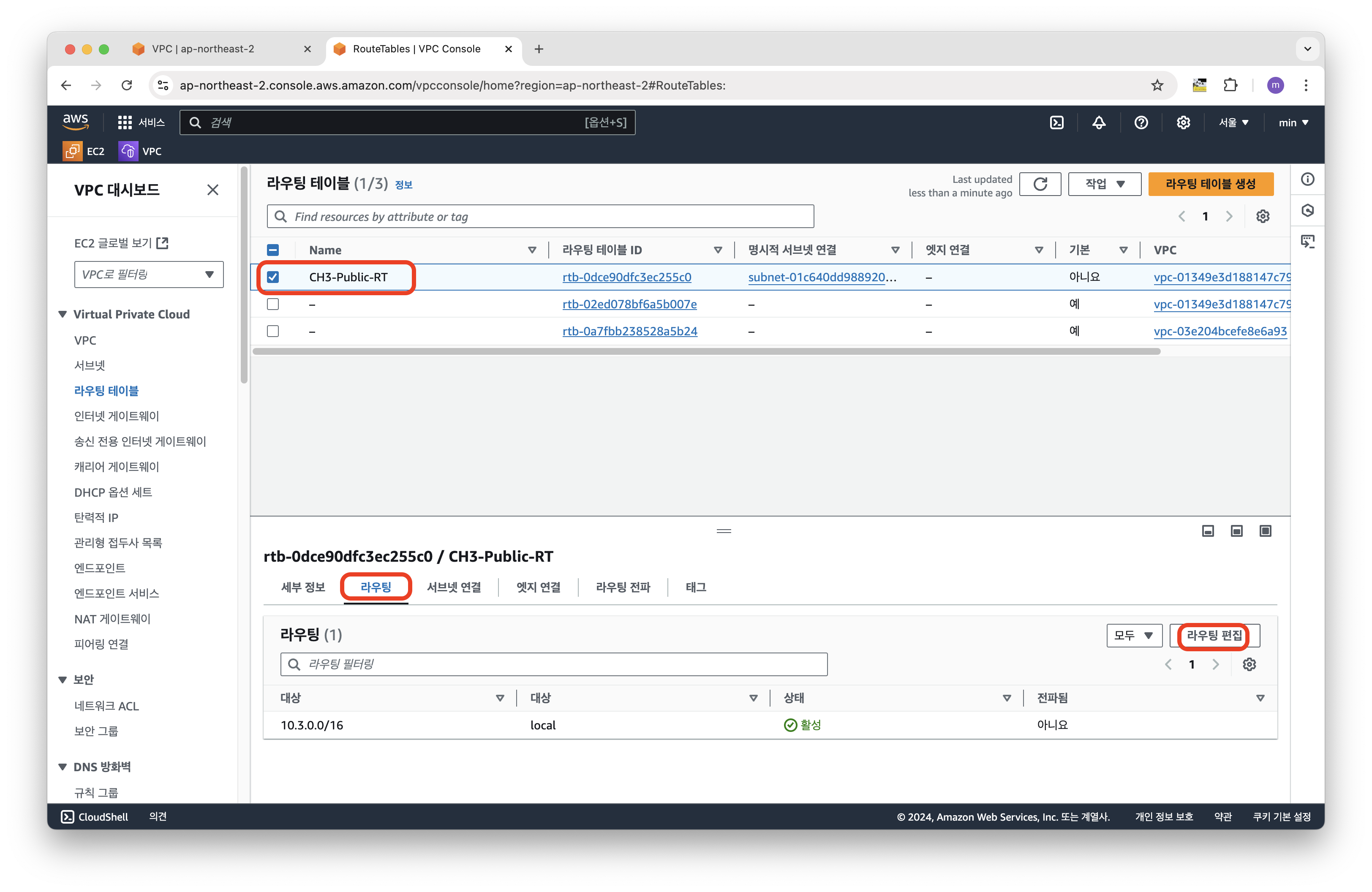Open the AWS help question mark icon
Screen dimensions: 1372x892
point(1141,122)
